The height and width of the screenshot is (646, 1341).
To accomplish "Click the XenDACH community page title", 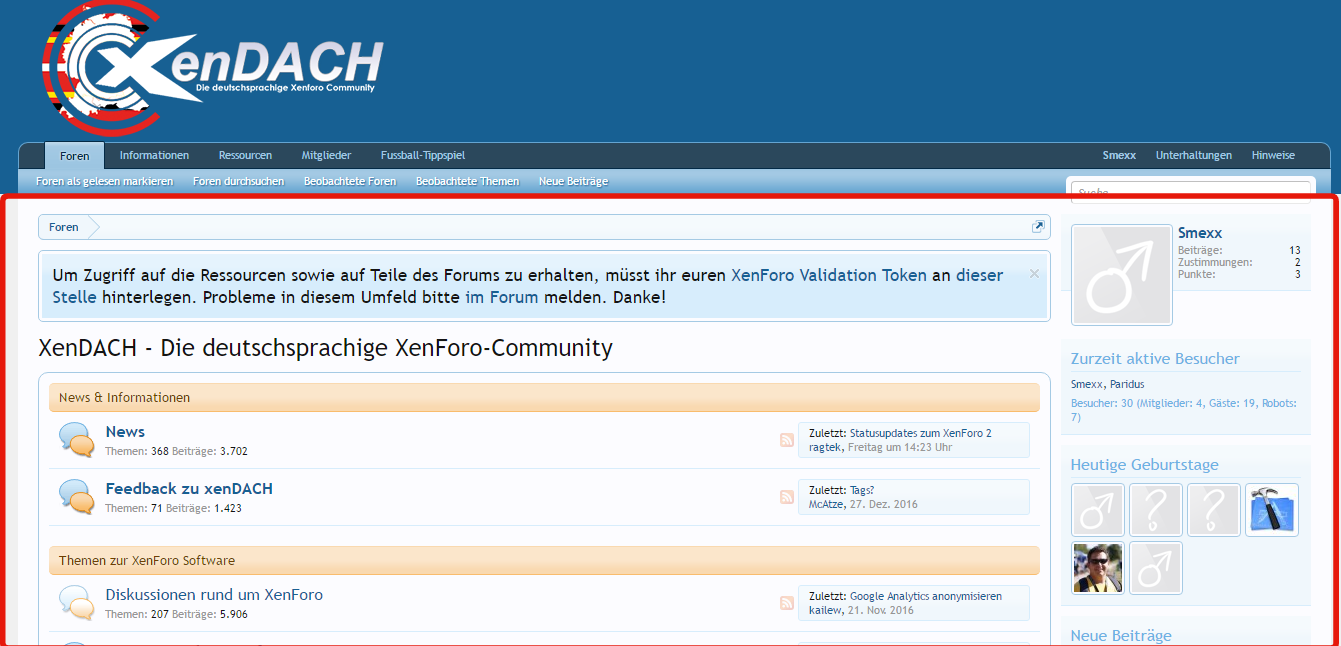I will click(325, 348).
